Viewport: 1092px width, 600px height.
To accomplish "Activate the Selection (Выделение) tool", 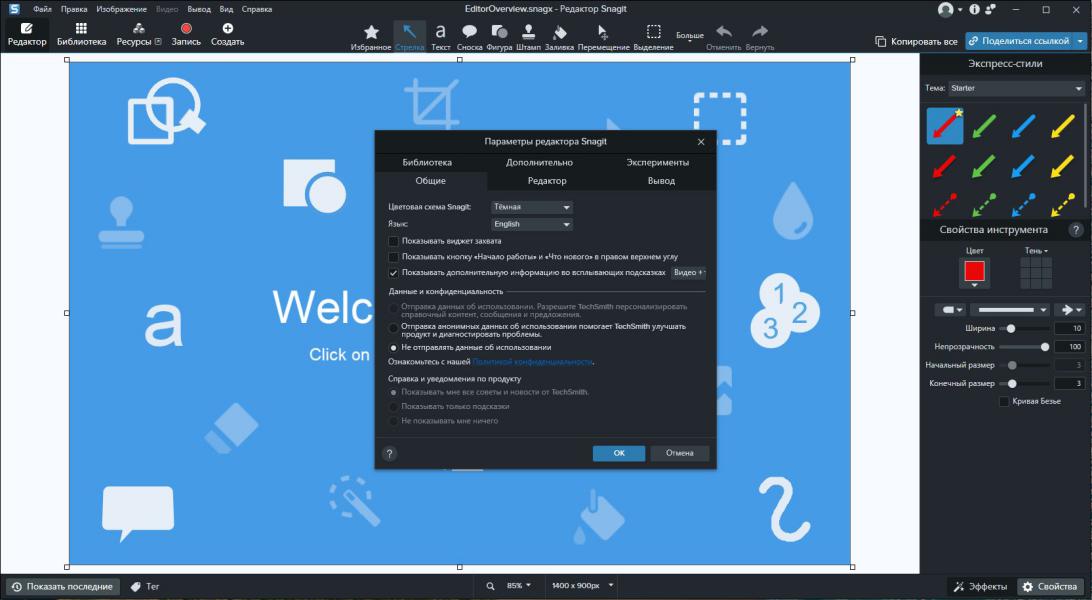I will tap(653, 36).
